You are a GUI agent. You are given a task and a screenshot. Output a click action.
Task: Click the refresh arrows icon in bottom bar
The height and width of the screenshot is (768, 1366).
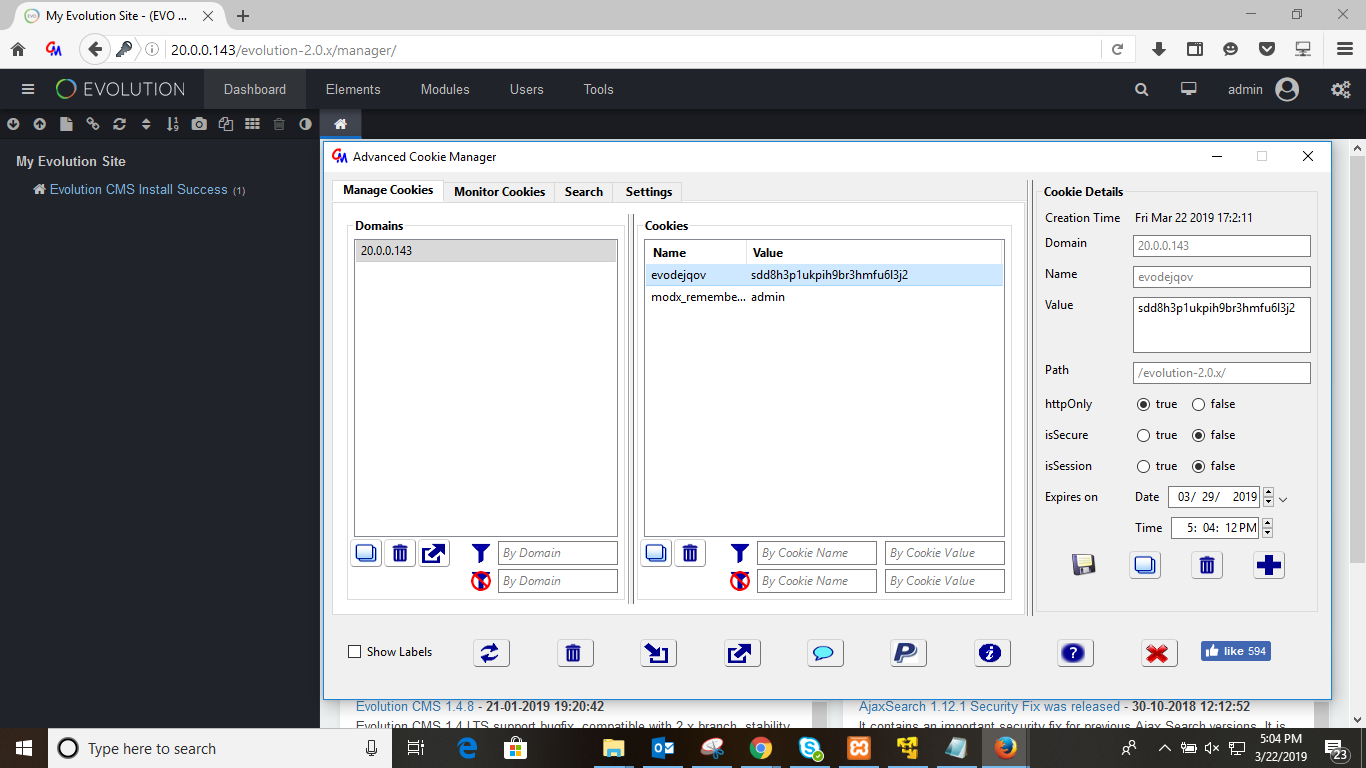(491, 653)
